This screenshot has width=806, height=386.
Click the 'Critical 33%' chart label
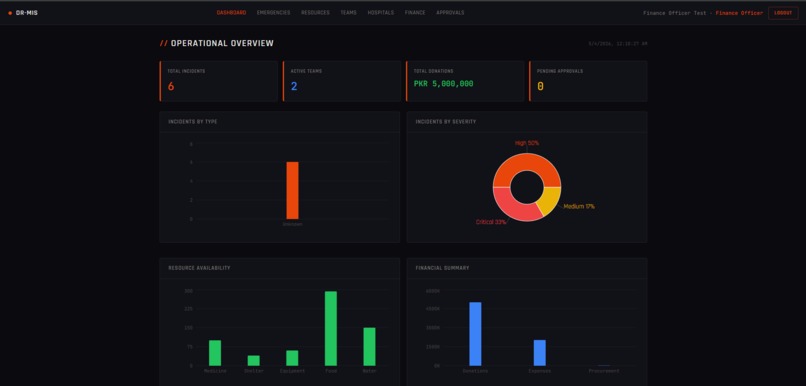click(x=491, y=222)
